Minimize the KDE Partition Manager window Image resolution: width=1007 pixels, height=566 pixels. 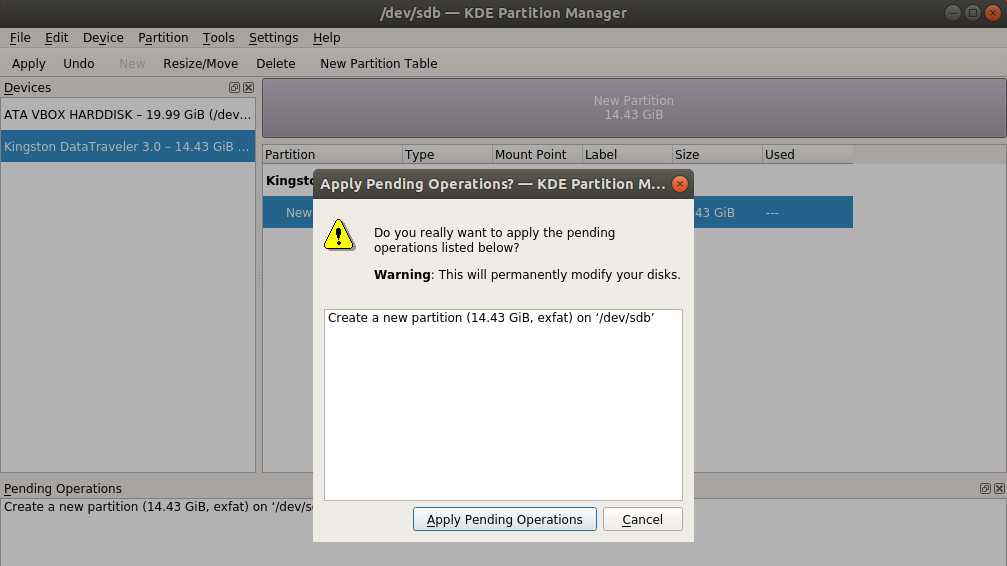pyautogui.click(x=953, y=13)
